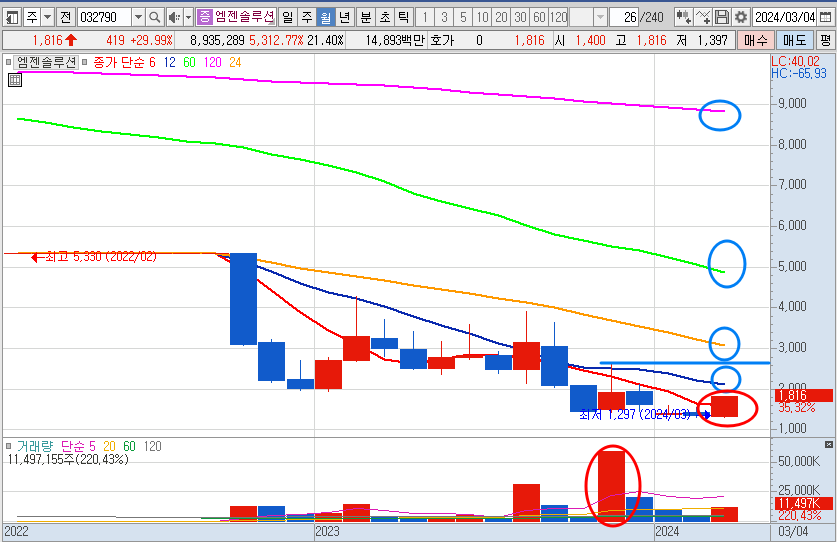
Task: Click the volume MA 5 legend value
Action: click(92, 446)
